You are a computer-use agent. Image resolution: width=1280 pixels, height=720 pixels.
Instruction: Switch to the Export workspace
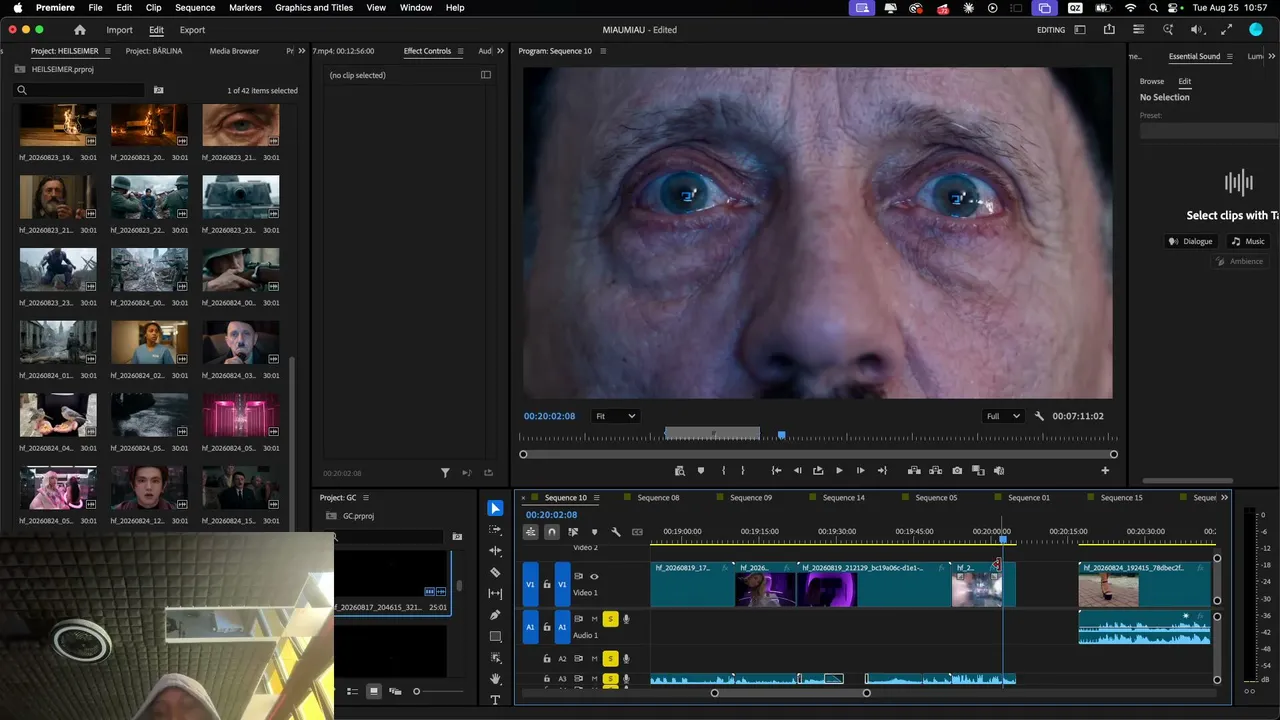192,30
